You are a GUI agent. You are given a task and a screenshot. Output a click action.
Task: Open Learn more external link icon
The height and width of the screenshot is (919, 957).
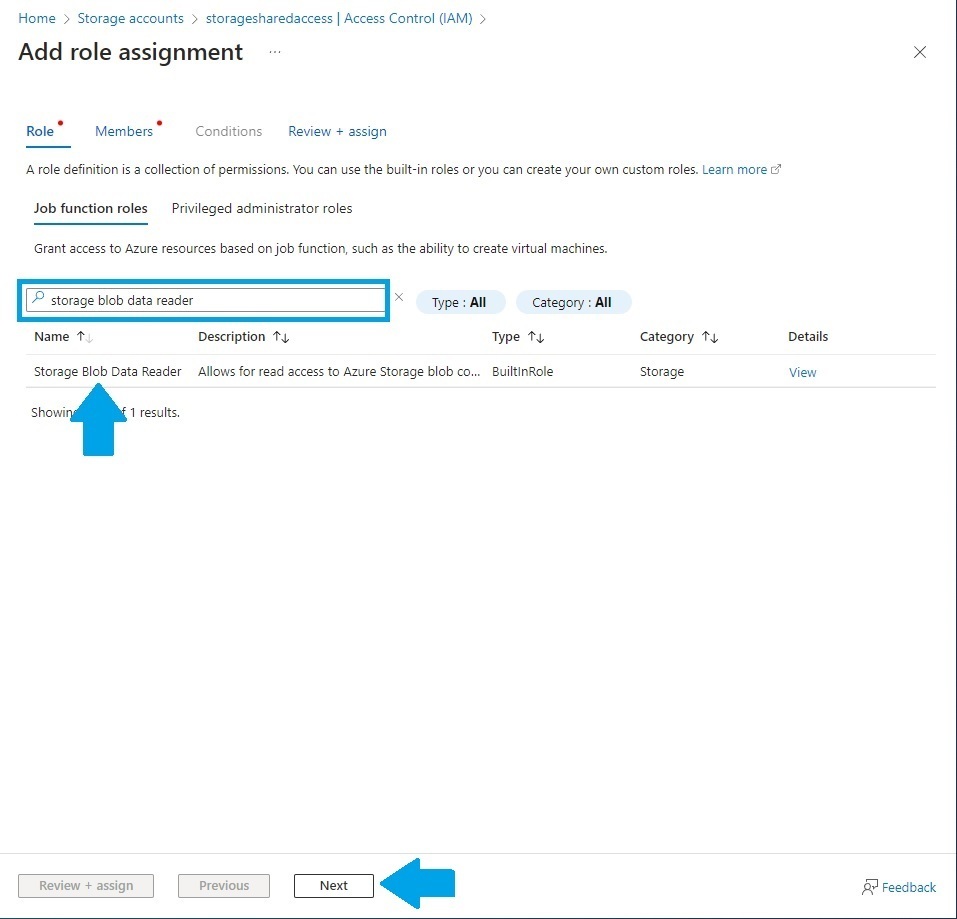click(776, 169)
